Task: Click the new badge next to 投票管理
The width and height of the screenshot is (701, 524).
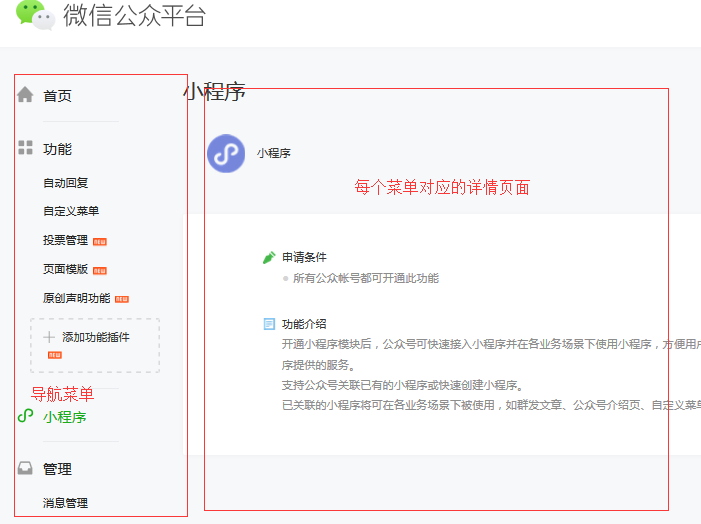Action: click(100, 242)
